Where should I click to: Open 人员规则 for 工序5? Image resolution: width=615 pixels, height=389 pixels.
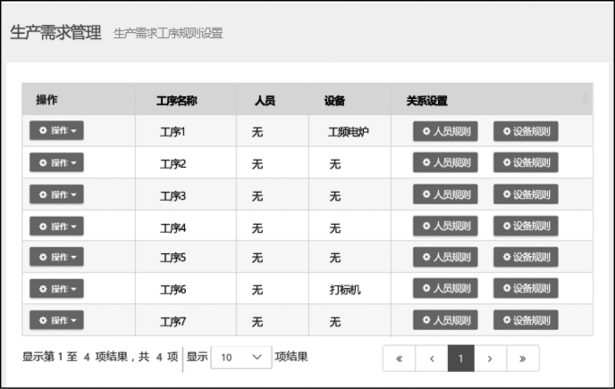[x=445, y=257]
